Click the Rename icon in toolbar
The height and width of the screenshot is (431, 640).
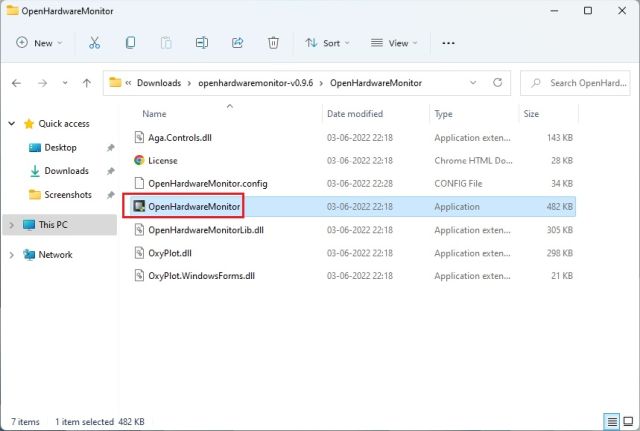[x=202, y=43]
